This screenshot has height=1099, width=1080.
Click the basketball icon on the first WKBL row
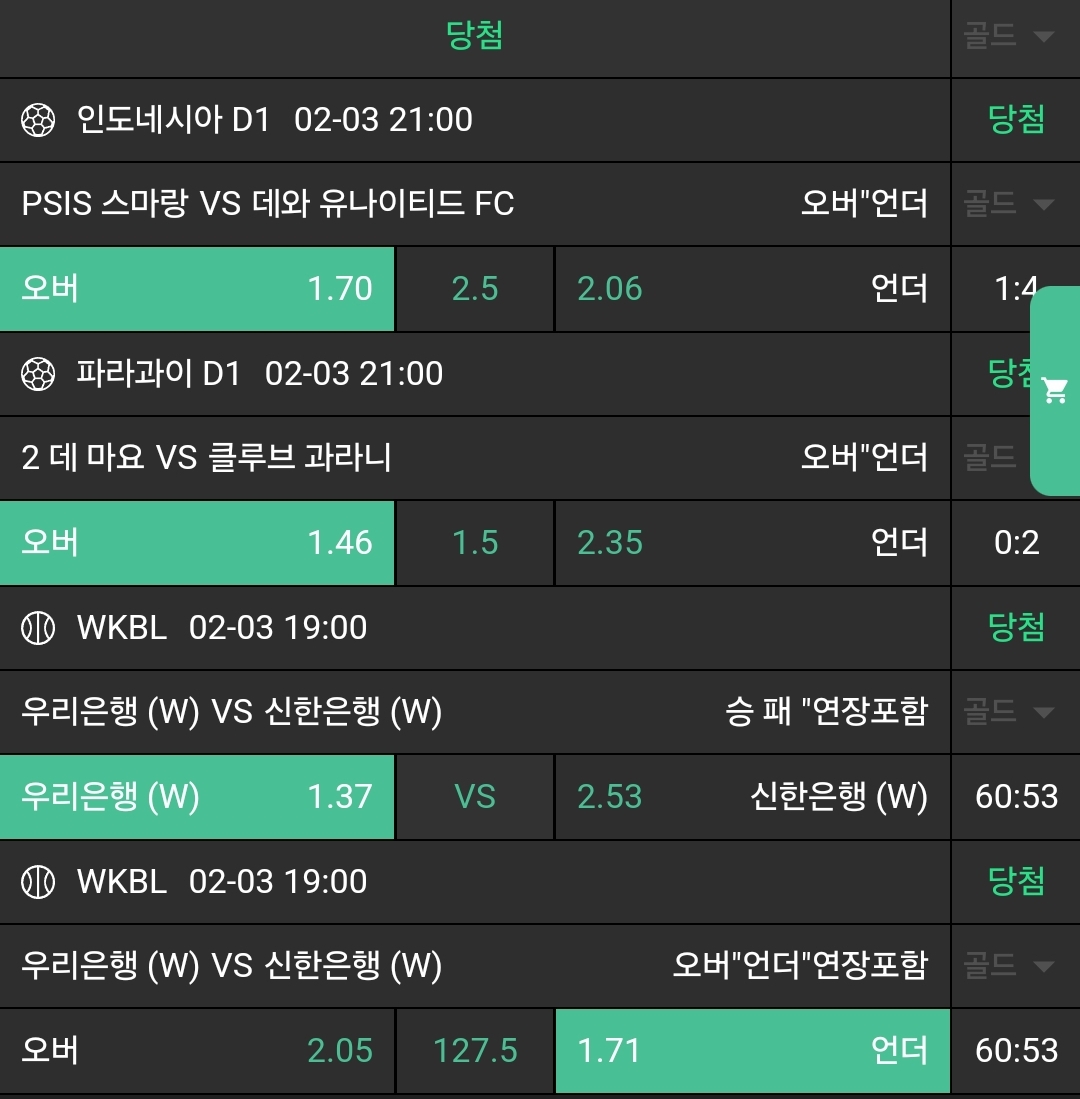38,629
